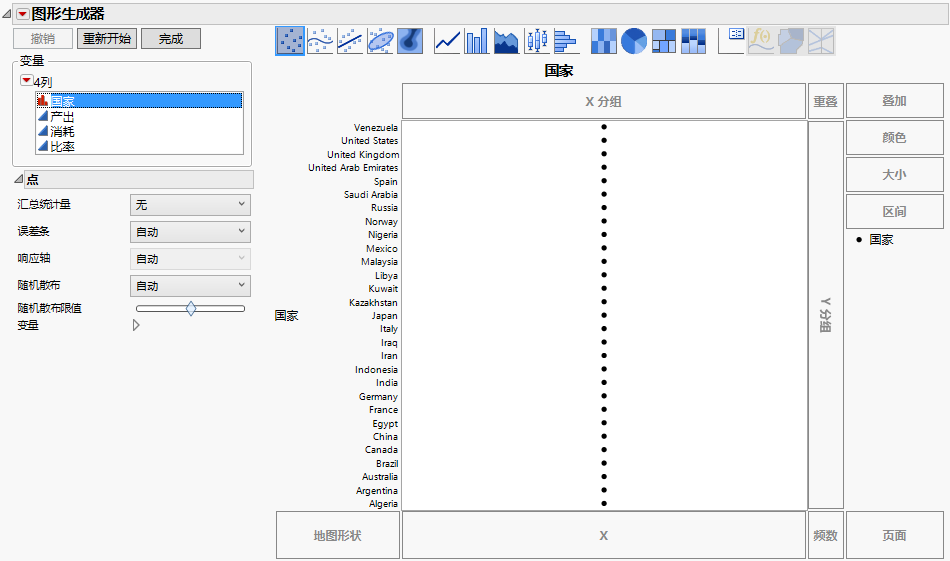Collapse the 点 panel disclosure triangle
This screenshot has width=950, height=561.
18,180
